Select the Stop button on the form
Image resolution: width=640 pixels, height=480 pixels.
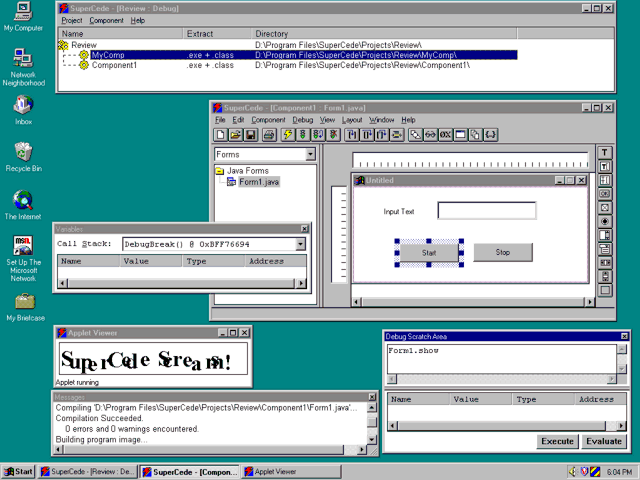tap(503, 252)
